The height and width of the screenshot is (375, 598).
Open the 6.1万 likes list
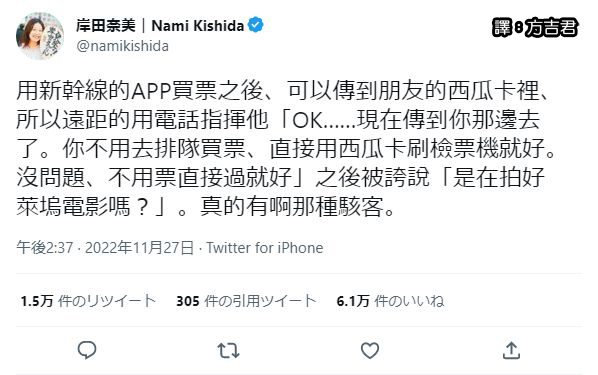click(x=390, y=301)
